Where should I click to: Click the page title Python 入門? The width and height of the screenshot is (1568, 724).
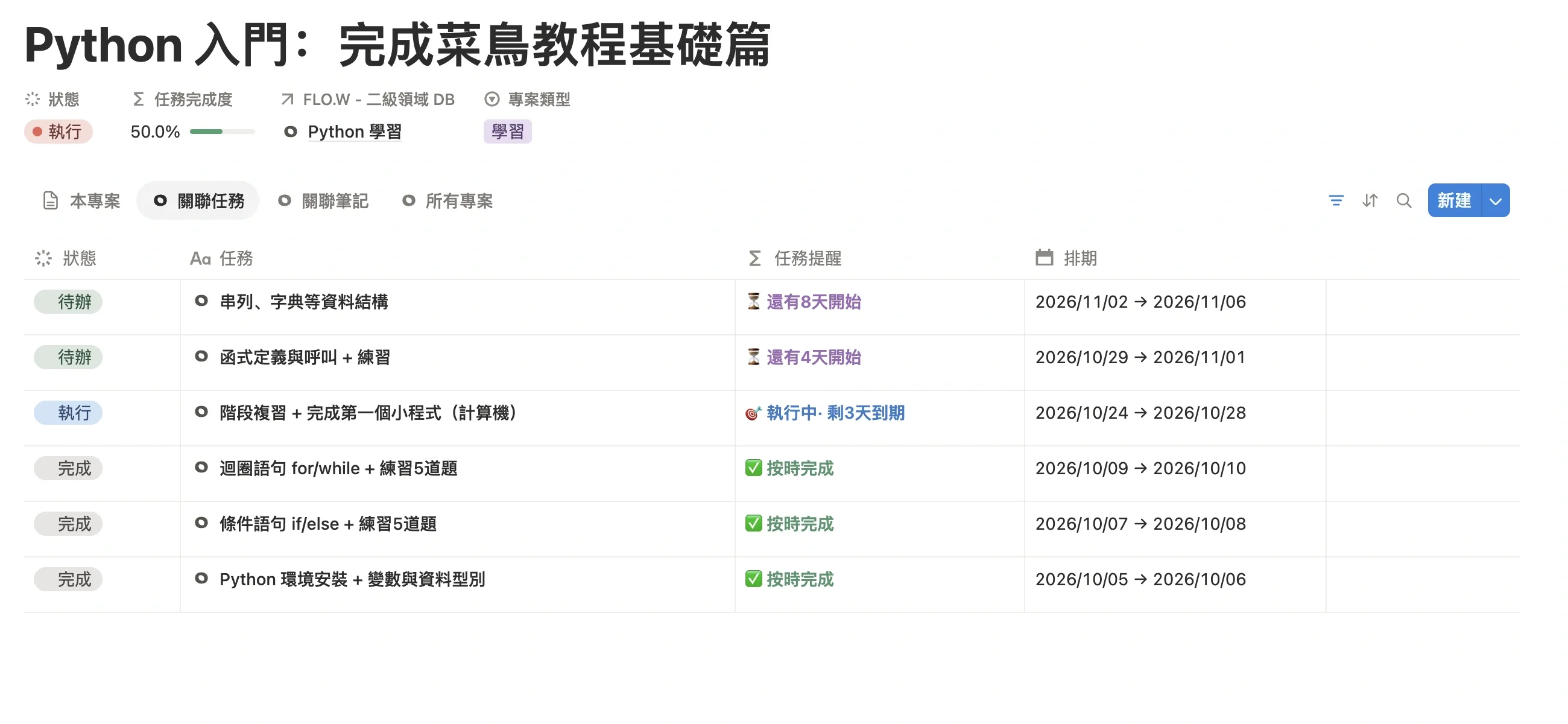coord(397,45)
